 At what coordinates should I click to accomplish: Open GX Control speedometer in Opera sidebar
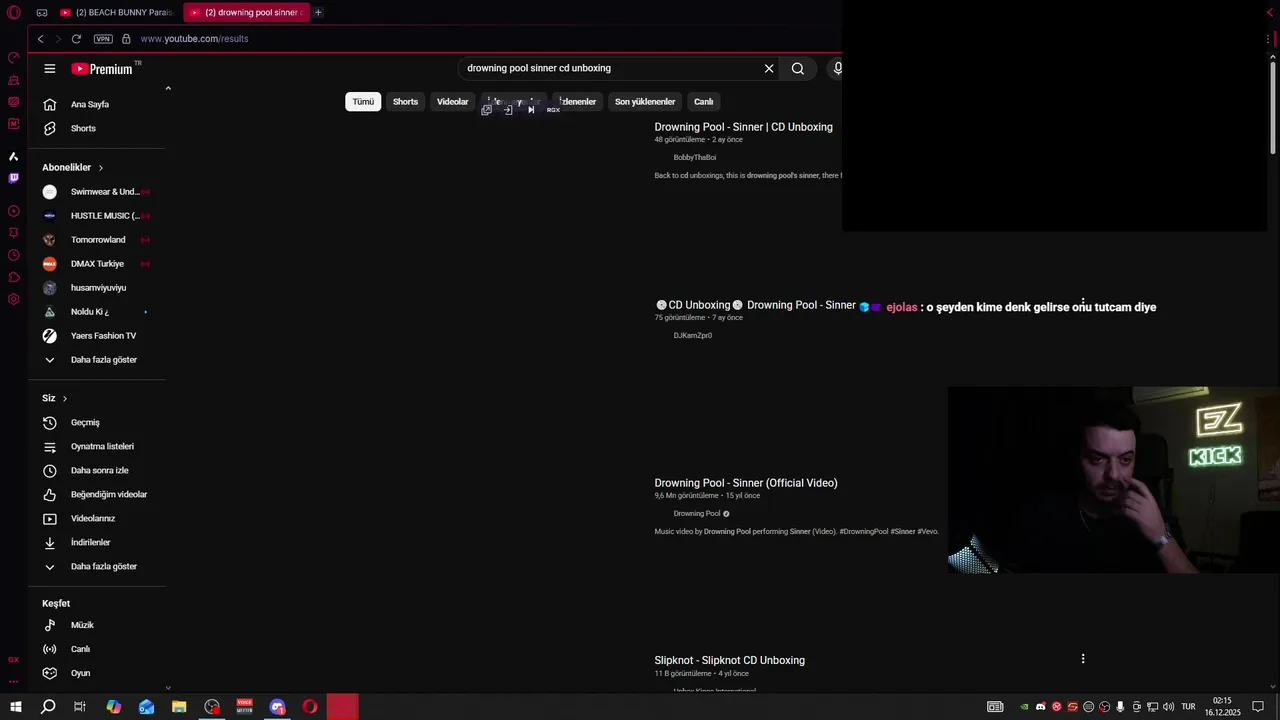(13, 57)
